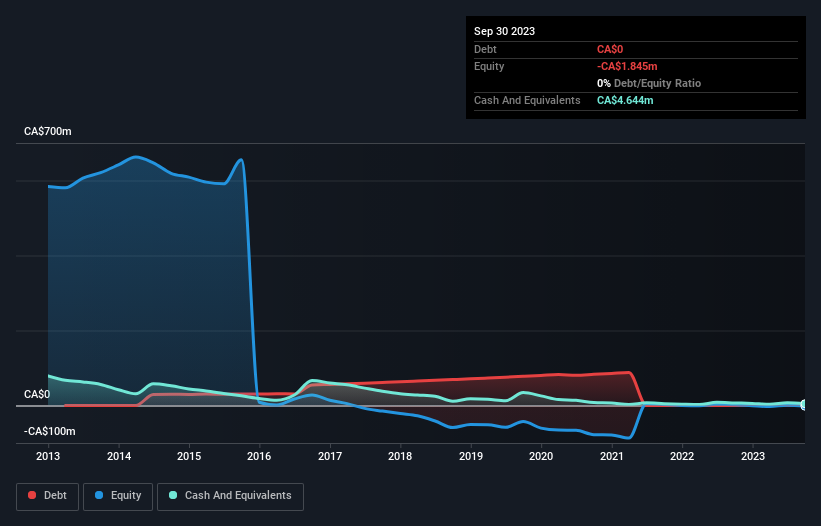Click the 2018 x-axis label
The width and height of the screenshot is (821, 526).
pyautogui.click(x=400, y=456)
